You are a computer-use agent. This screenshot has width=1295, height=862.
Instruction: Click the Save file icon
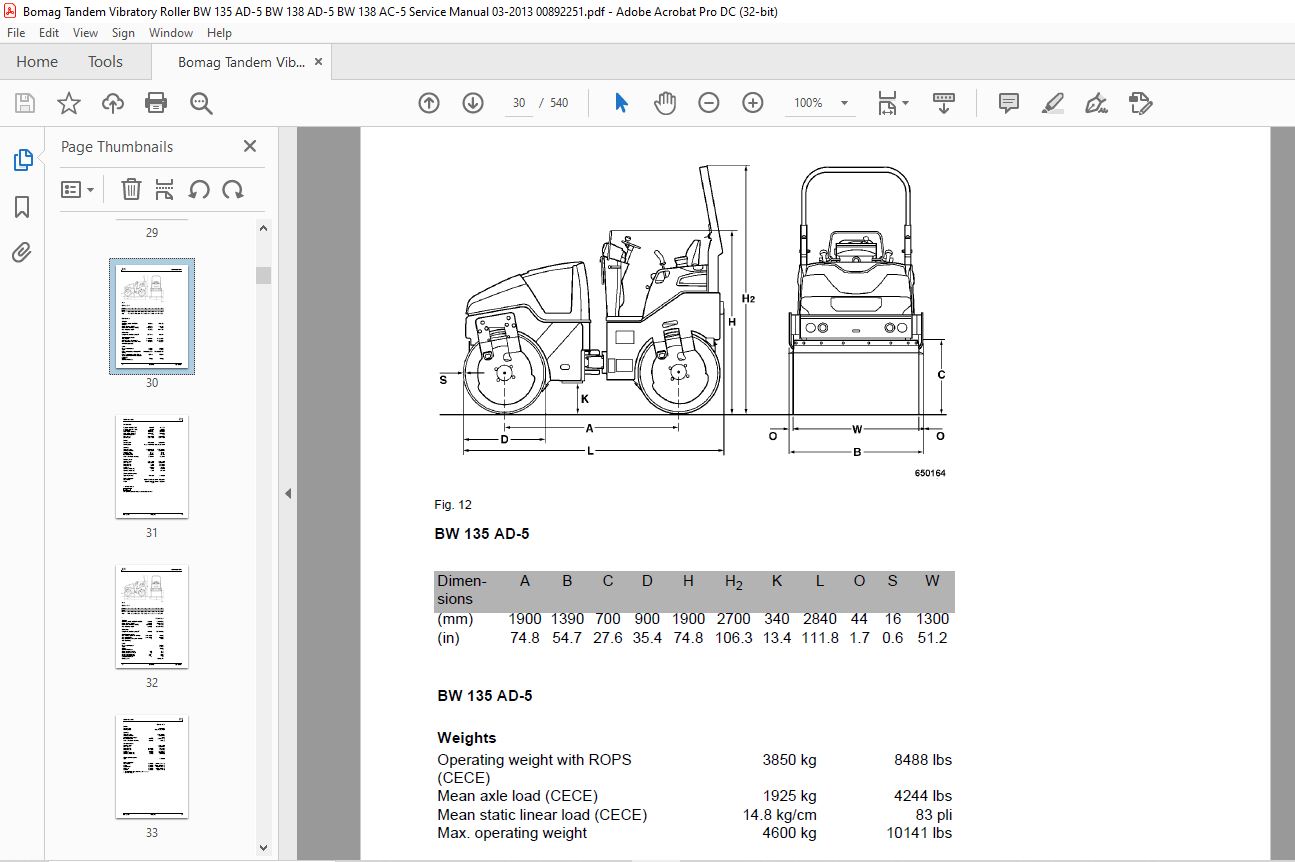click(x=25, y=103)
